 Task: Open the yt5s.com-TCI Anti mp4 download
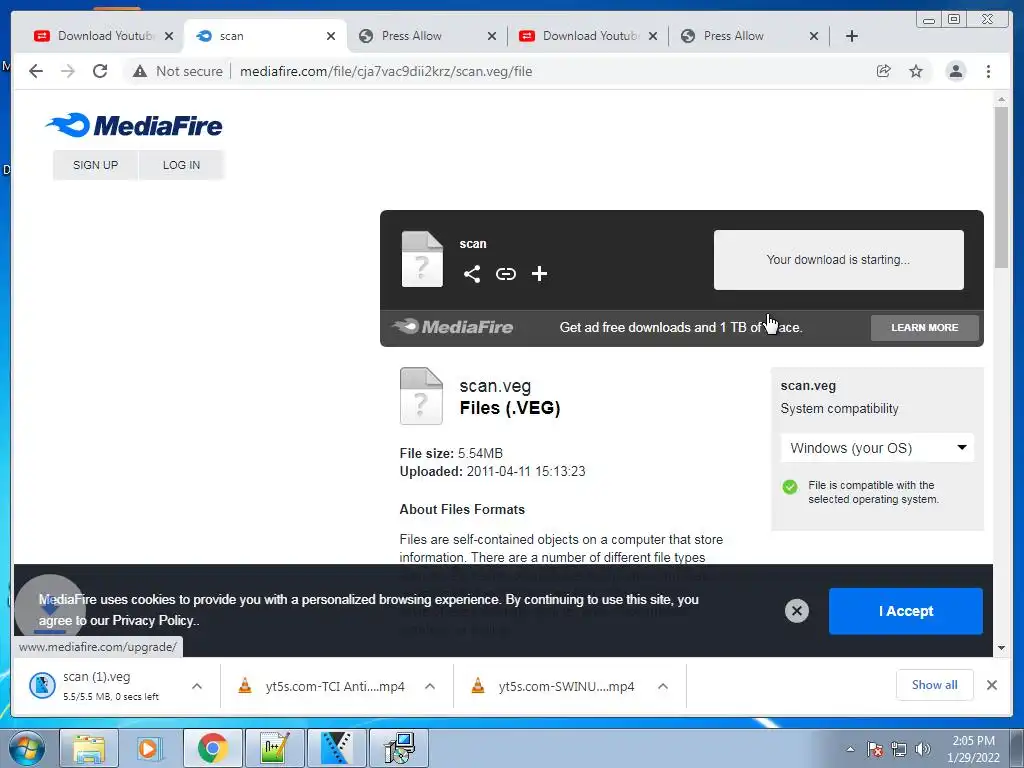click(325, 686)
